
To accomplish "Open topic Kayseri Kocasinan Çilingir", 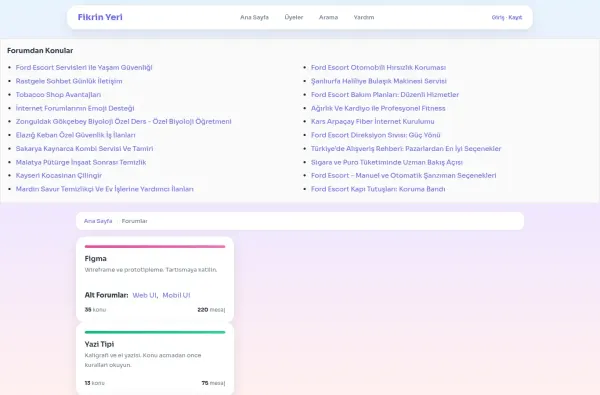I will coord(59,175).
